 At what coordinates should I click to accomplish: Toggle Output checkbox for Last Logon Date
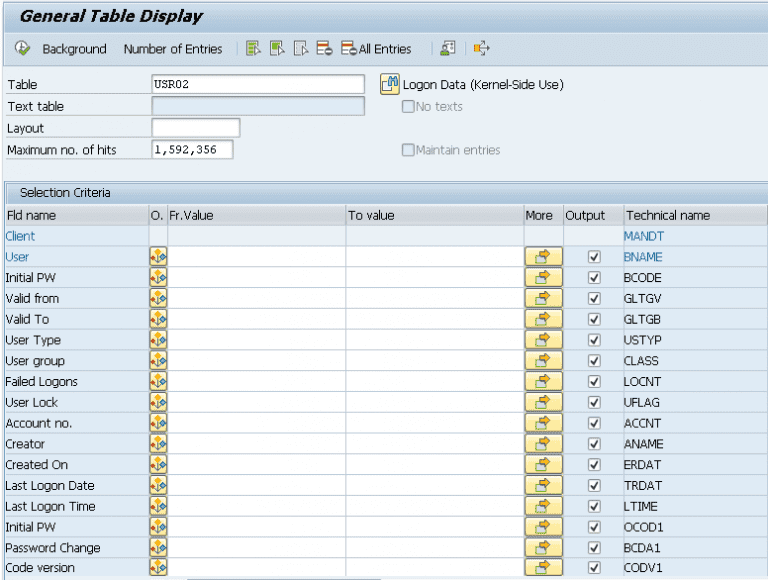pos(594,486)
